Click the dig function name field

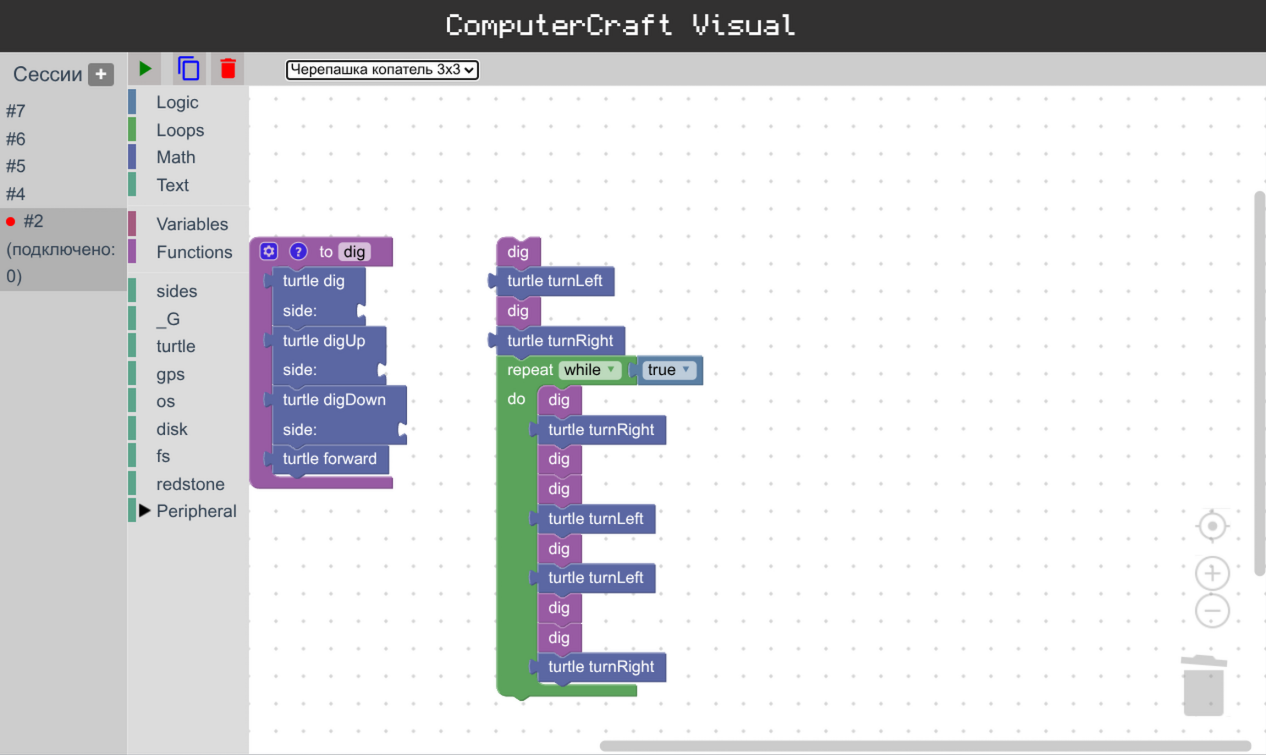click(355, 252)
